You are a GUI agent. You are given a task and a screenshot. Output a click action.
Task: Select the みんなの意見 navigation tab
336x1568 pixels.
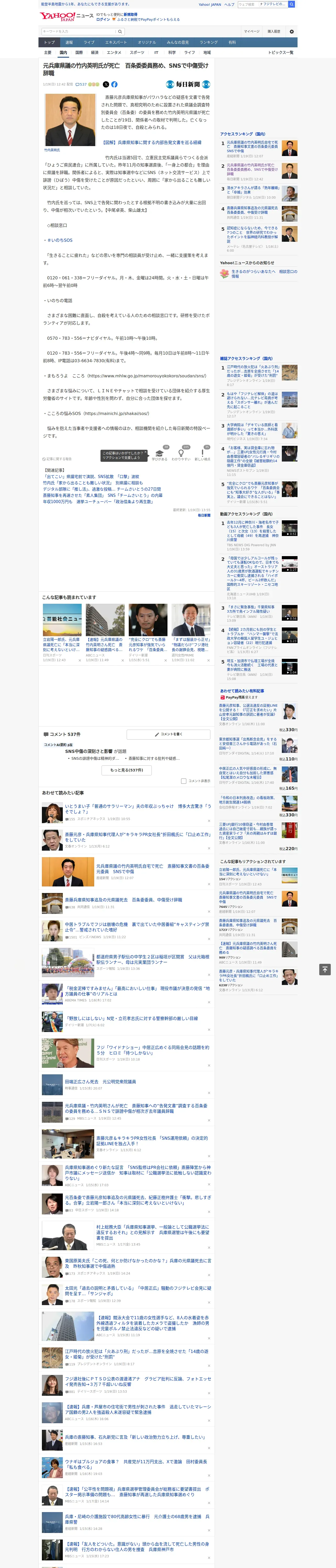pos(178,43)
